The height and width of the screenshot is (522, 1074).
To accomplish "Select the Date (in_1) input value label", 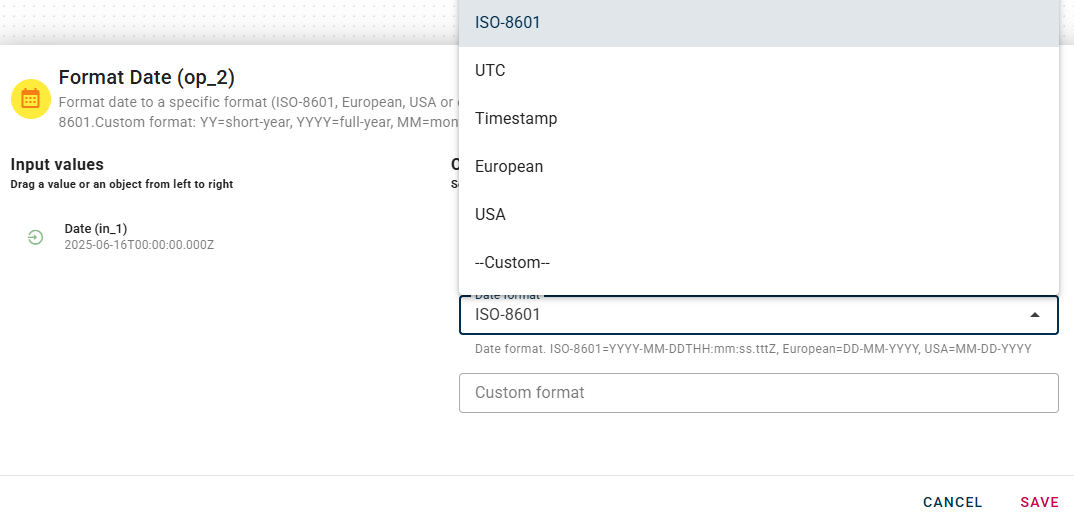I will (98, 230).
